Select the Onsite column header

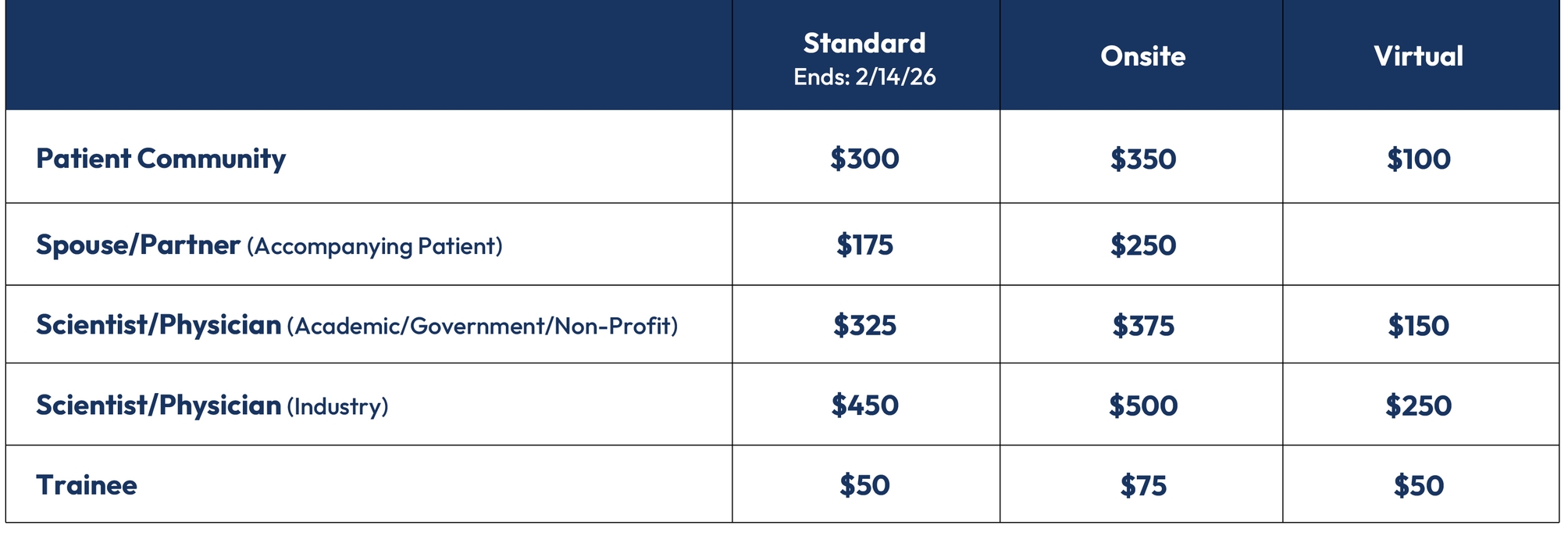pyautogui.click(x=1142, y=56)
